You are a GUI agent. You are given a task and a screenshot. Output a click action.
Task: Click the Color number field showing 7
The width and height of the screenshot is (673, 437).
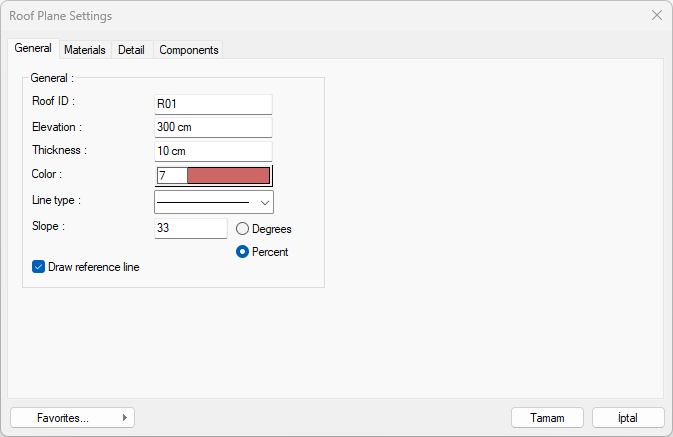click(170, 176)
